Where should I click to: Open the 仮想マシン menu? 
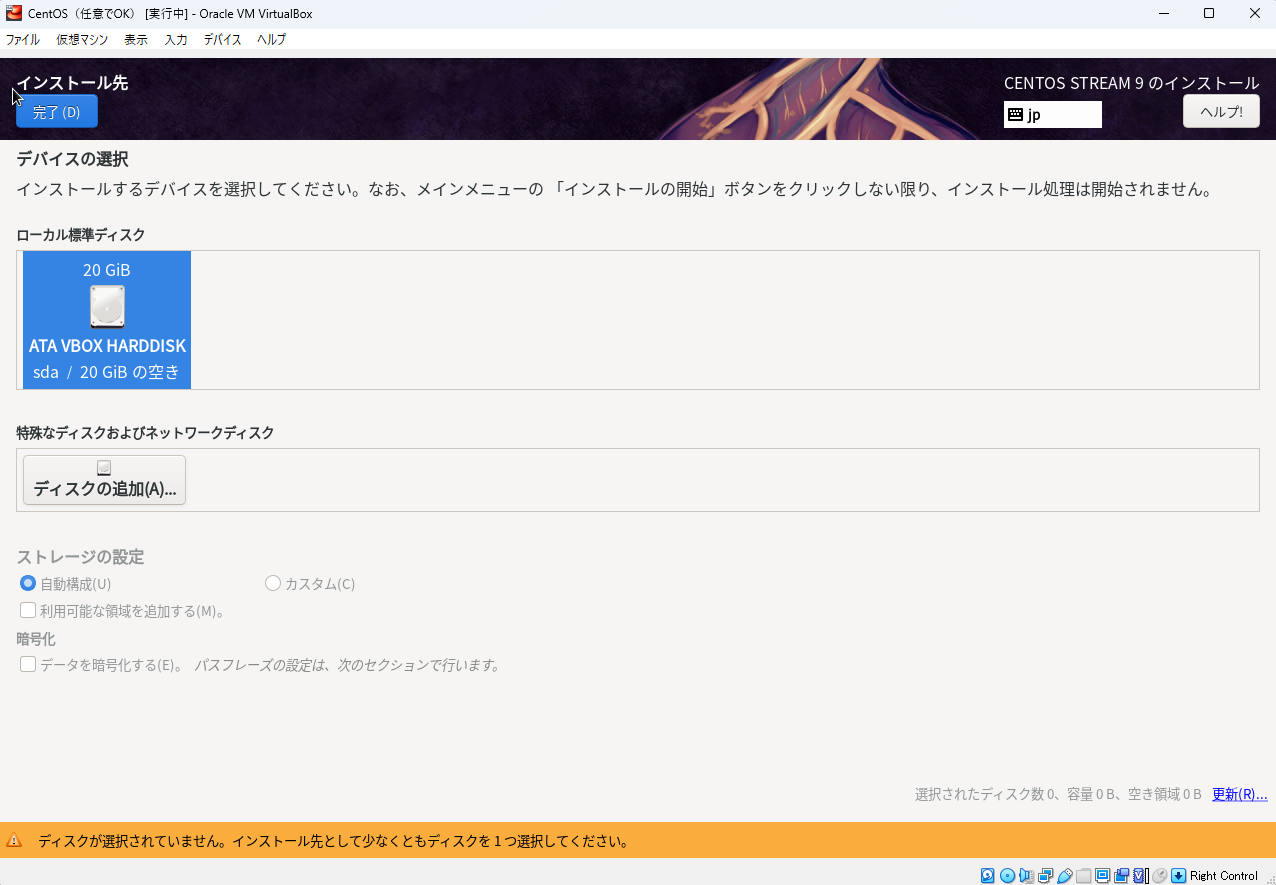click(81, 40)
